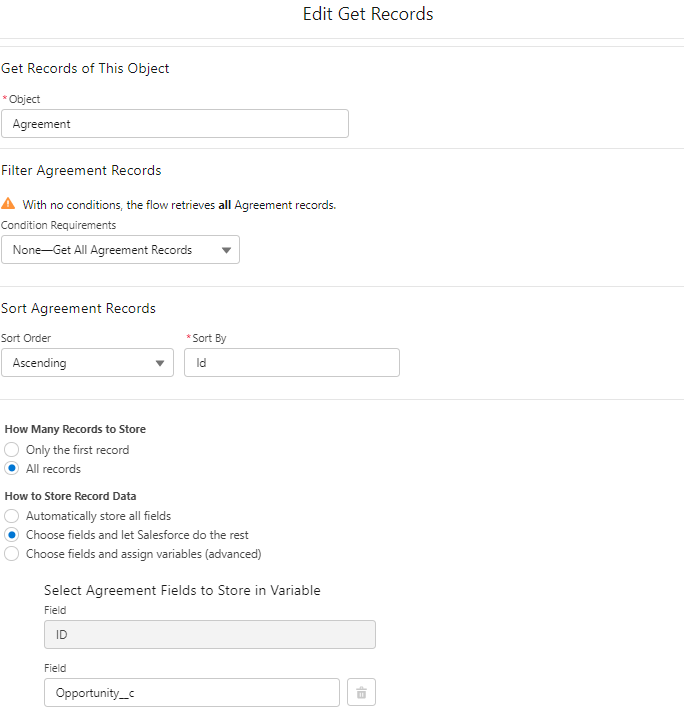Click the 'Sort Agreement Records' heading
Viewport: 684px width, 713px height.
click(x=78, y=309)
